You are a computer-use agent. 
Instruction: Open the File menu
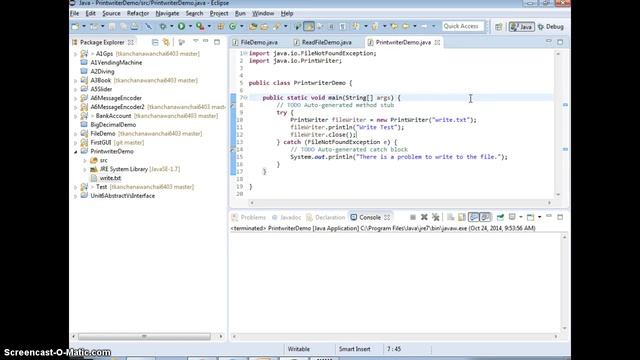74,13
